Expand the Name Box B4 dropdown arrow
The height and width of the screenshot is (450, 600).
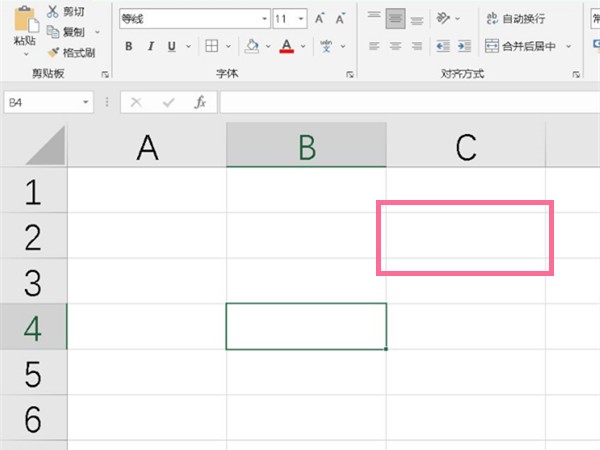point(85,102)
